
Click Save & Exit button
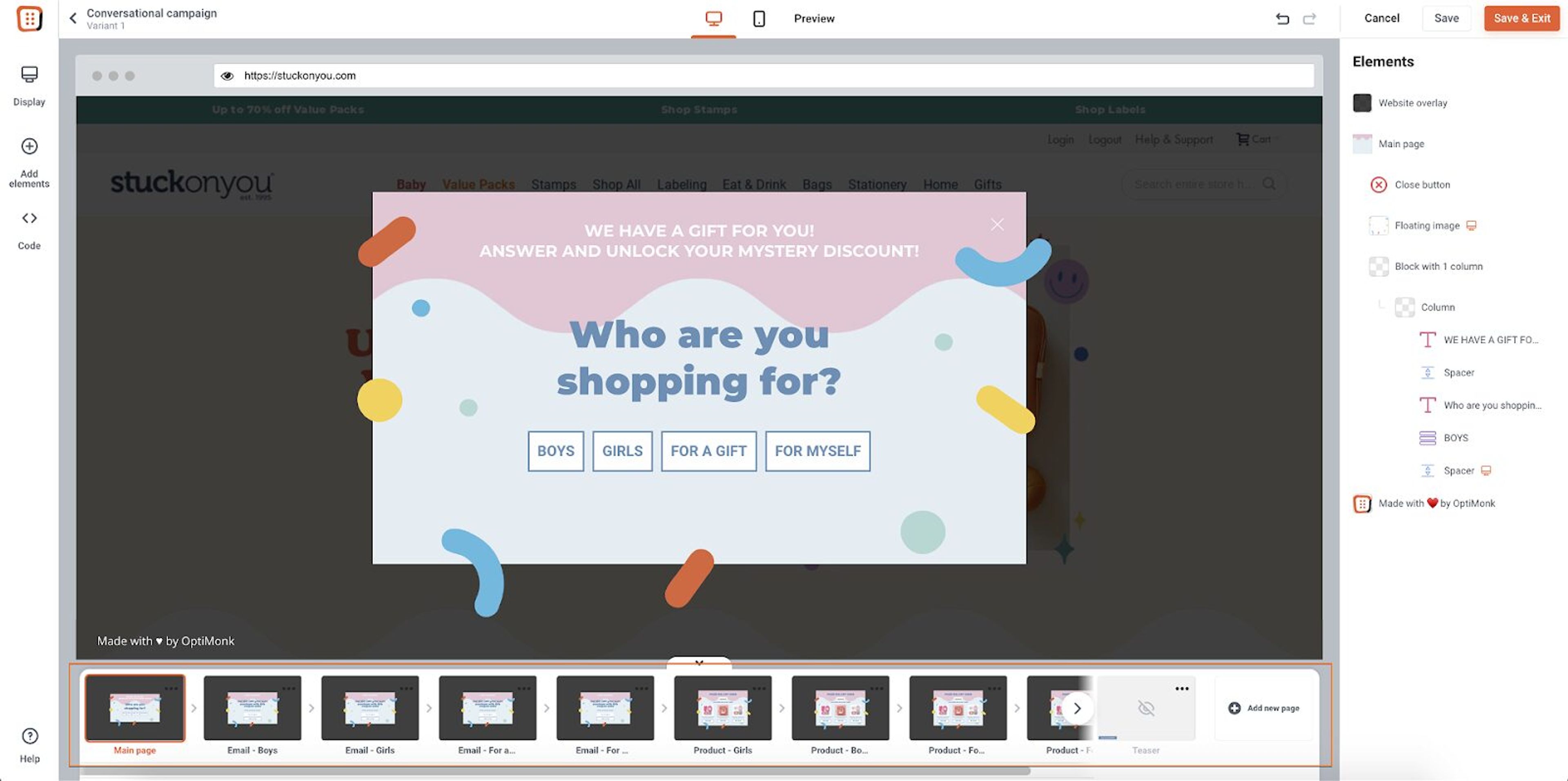coord(1522,18)
